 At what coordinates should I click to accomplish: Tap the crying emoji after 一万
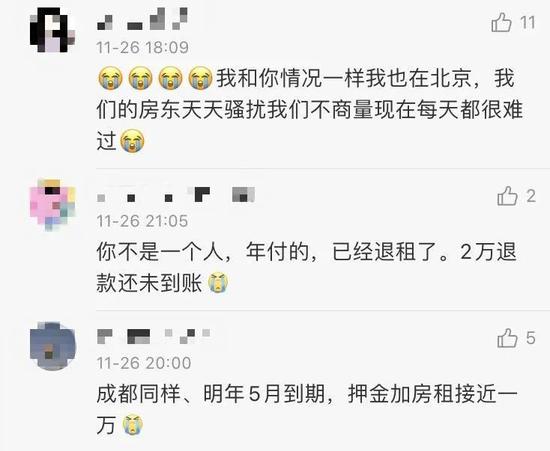[133, 425]
